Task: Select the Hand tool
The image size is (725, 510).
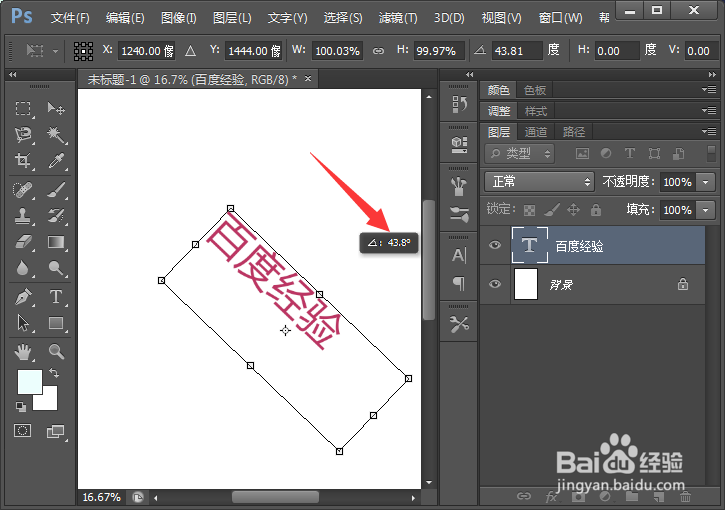Action: [23, 352]
